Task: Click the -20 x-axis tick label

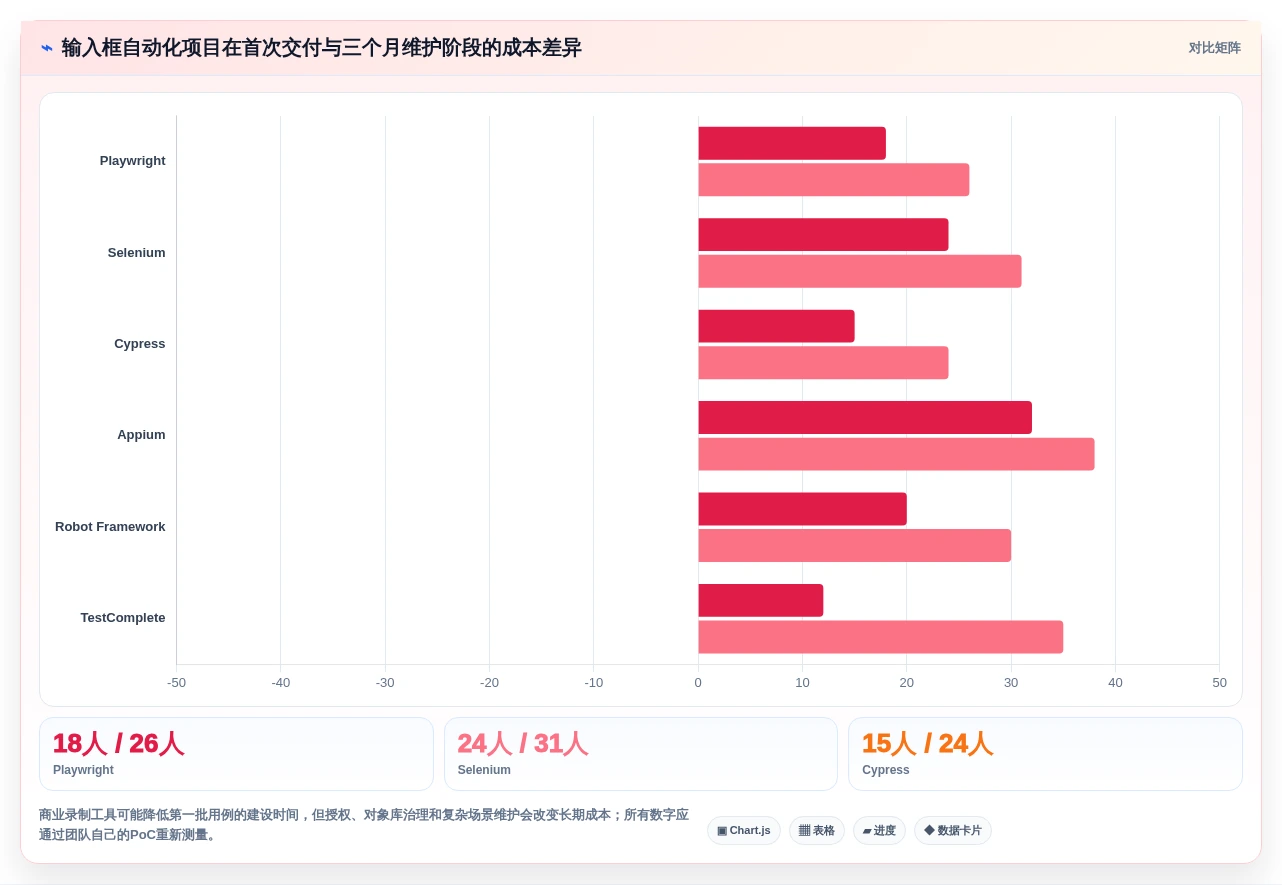Action: [489, 683]
